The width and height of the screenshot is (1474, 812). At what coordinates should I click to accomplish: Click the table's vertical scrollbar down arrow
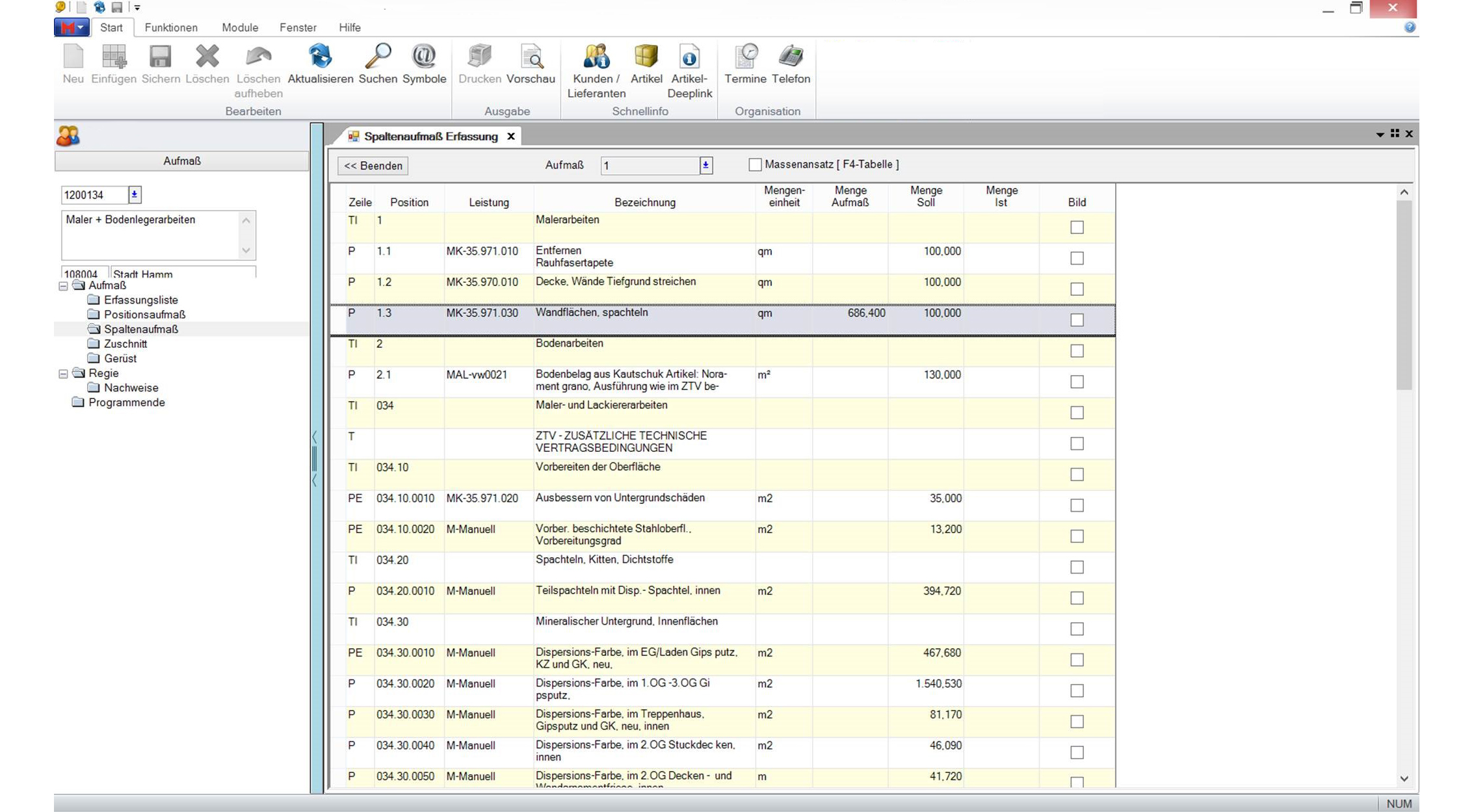pyautogui.click(x=1404, y=779)
